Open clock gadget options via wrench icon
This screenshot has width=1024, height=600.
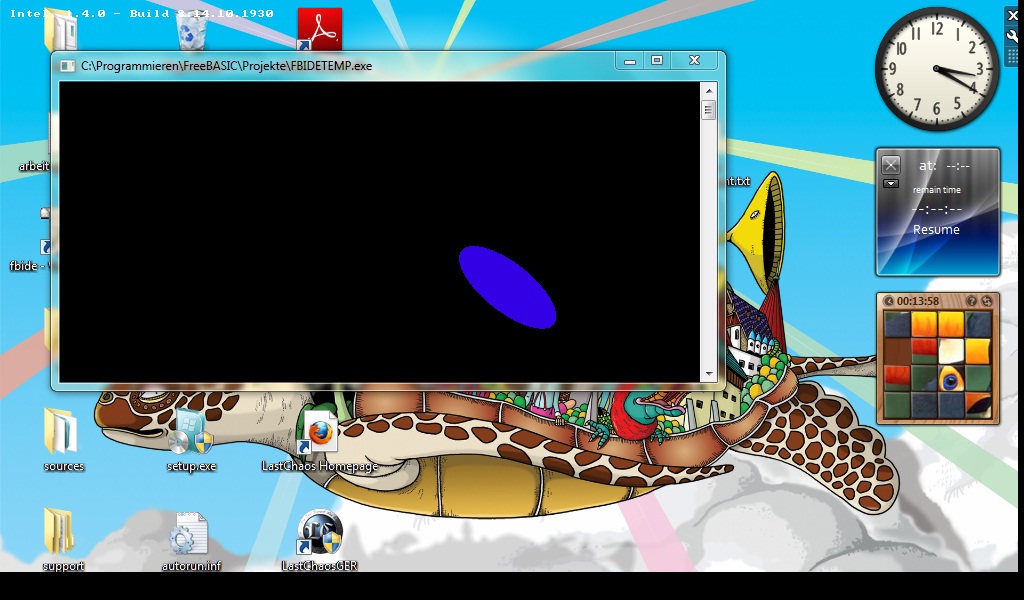pyautogui.click(x=1012, y=36)
